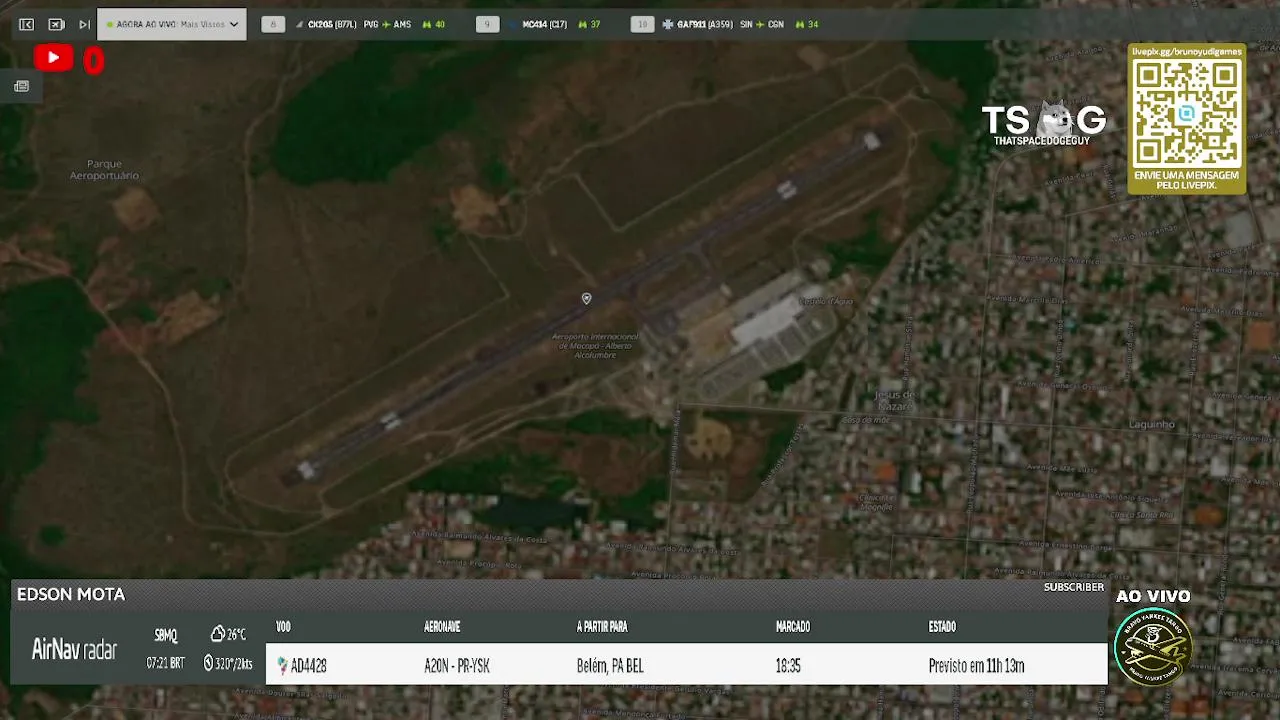Click SIN to CGN route text
The image size is (1280, 720).
(x=762, y=24)
